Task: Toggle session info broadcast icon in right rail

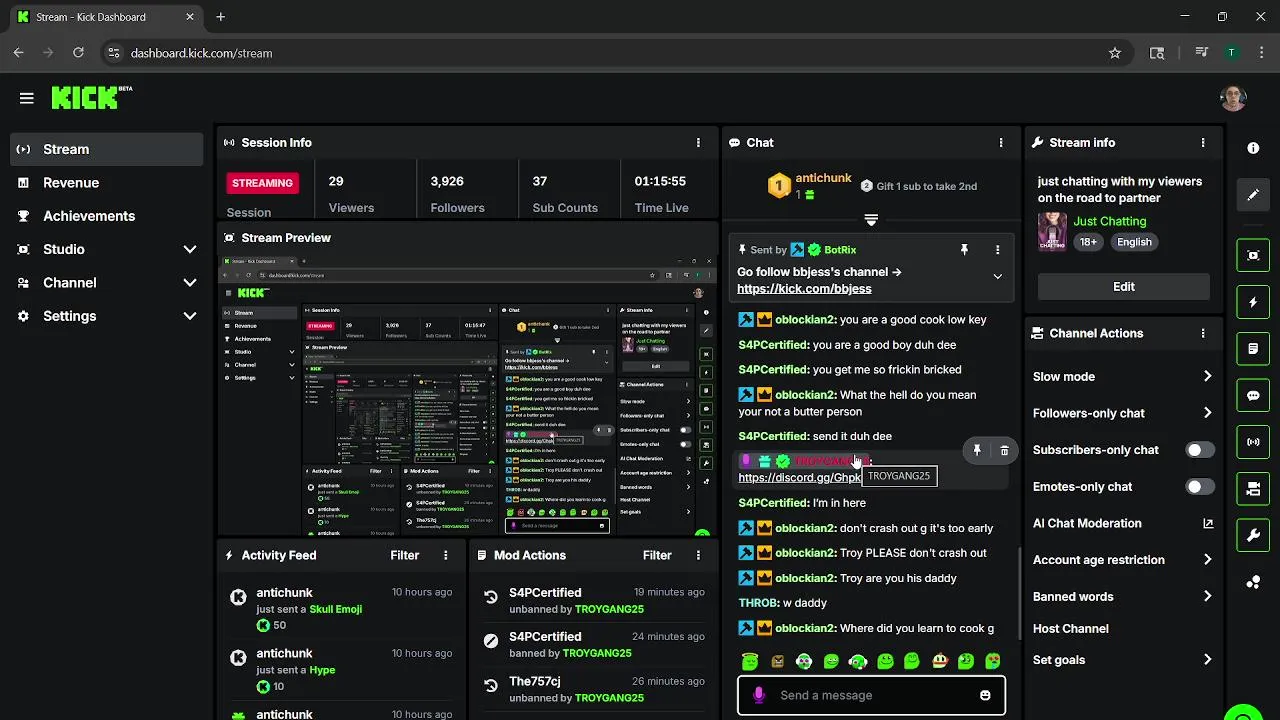Action: (x=1253, y=442)
